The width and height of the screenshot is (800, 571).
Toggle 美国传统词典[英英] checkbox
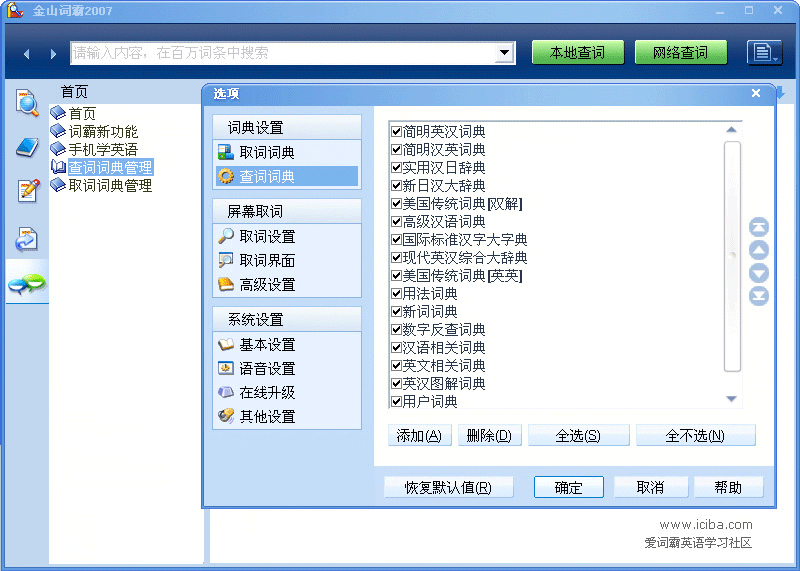(396, 276)
